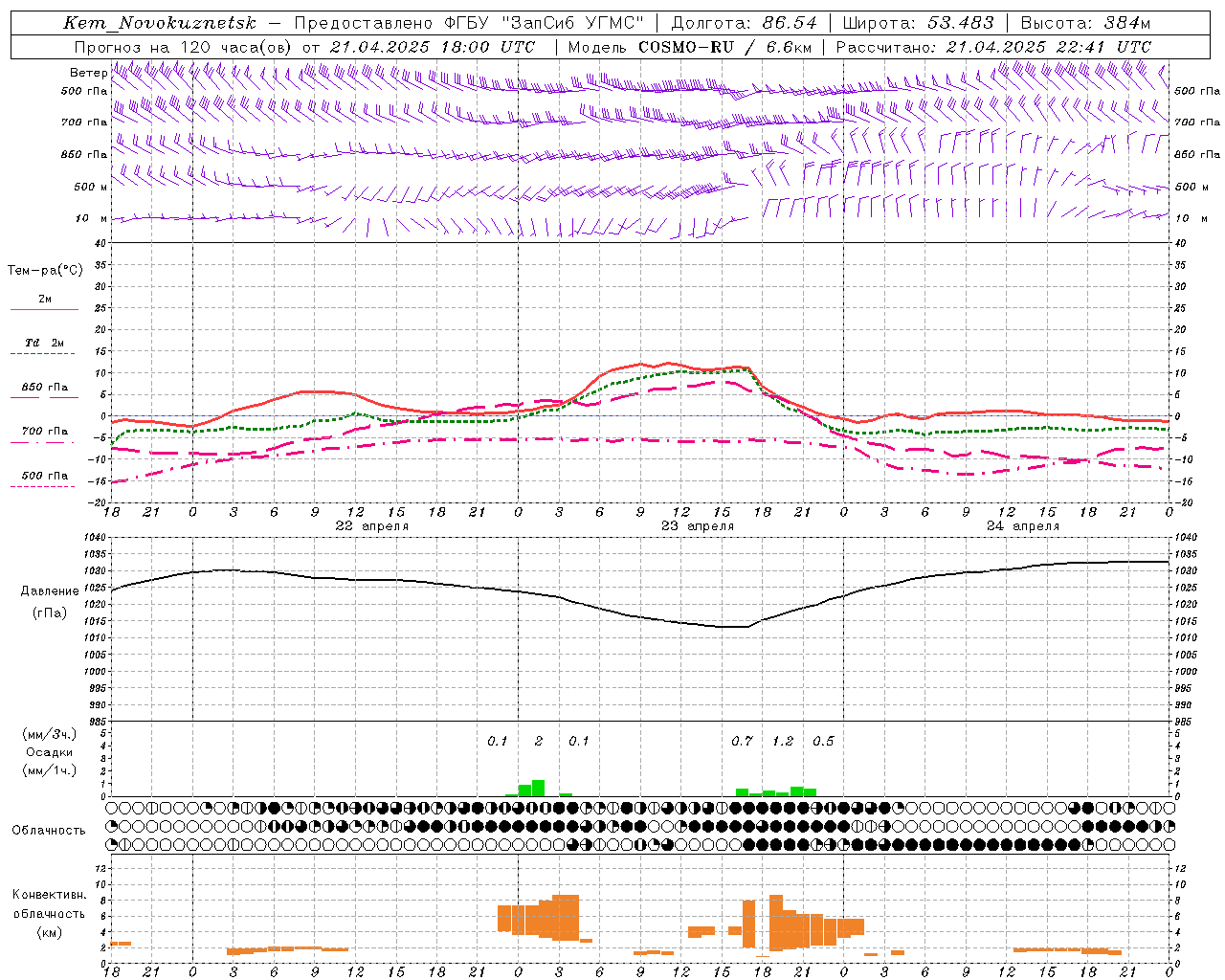This screenshot has width=1225, height=980.
Task: Select the text "Предоставлено ФГБУ ЗапСиб УГМС"
Action: pos(469,23)
